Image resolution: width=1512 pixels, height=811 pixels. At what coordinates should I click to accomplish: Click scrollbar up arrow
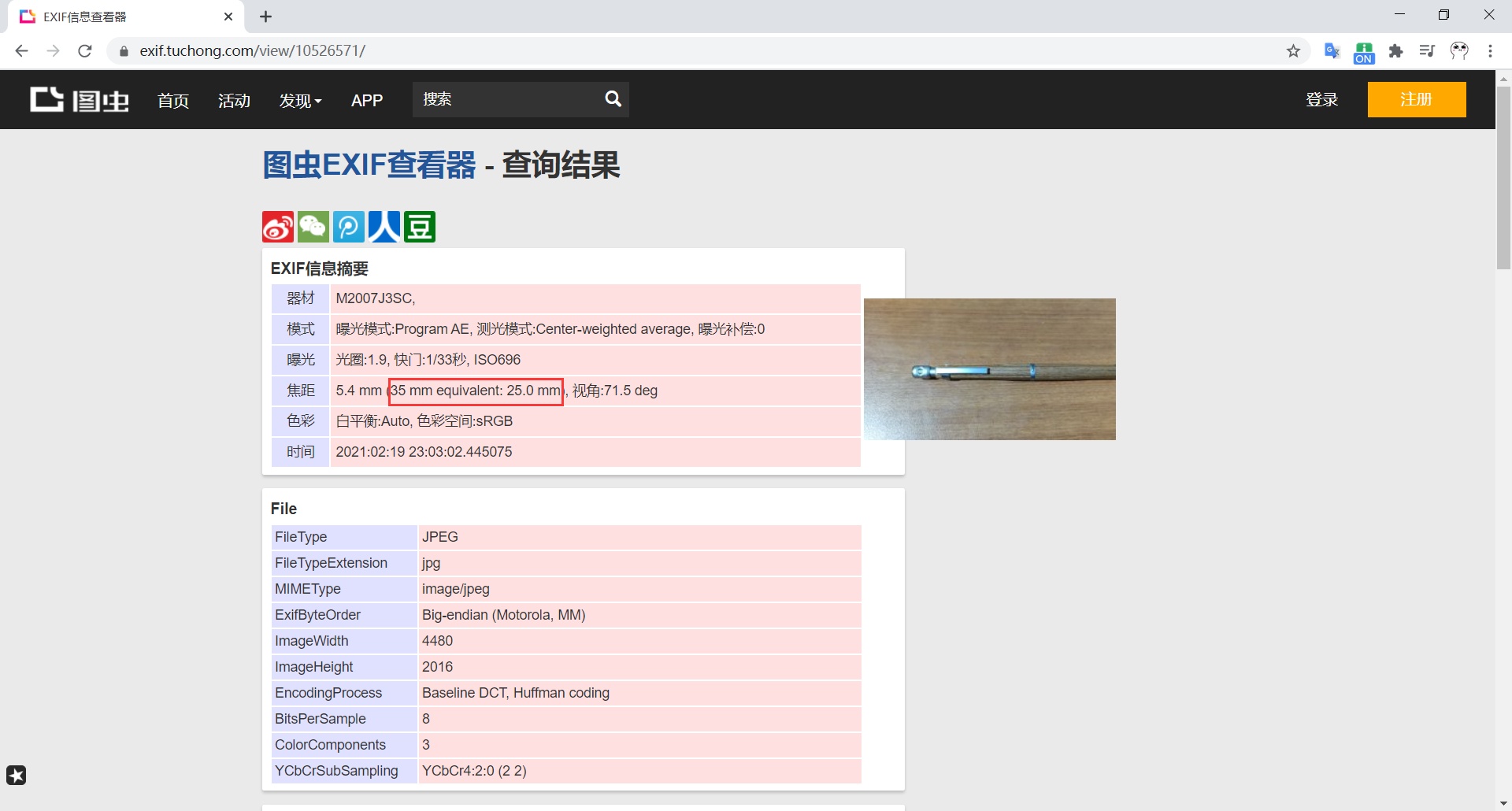1503,78
